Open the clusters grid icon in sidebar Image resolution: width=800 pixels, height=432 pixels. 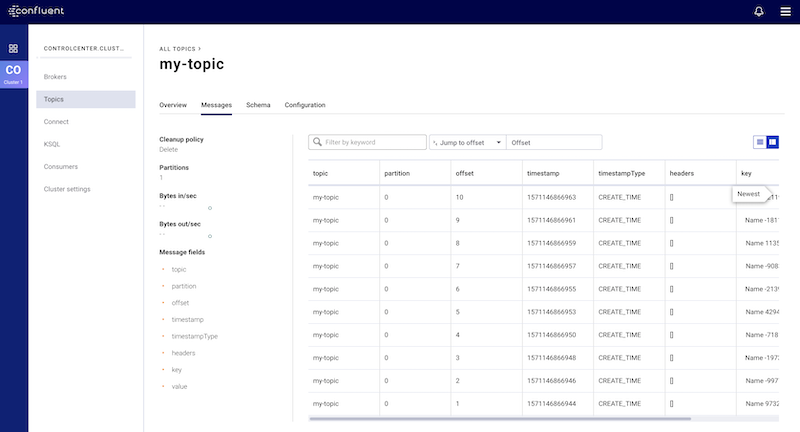click(13, 48)
